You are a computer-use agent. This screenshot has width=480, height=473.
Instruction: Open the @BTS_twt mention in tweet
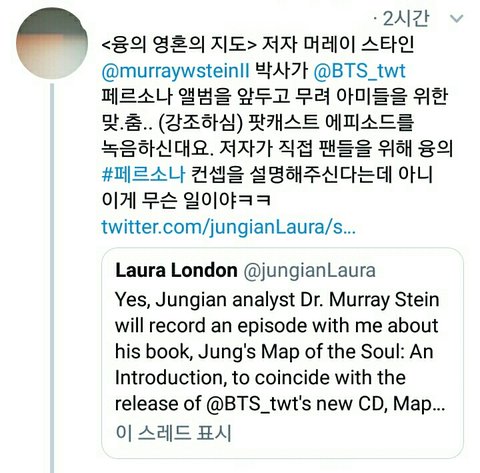tap(359, 71)
